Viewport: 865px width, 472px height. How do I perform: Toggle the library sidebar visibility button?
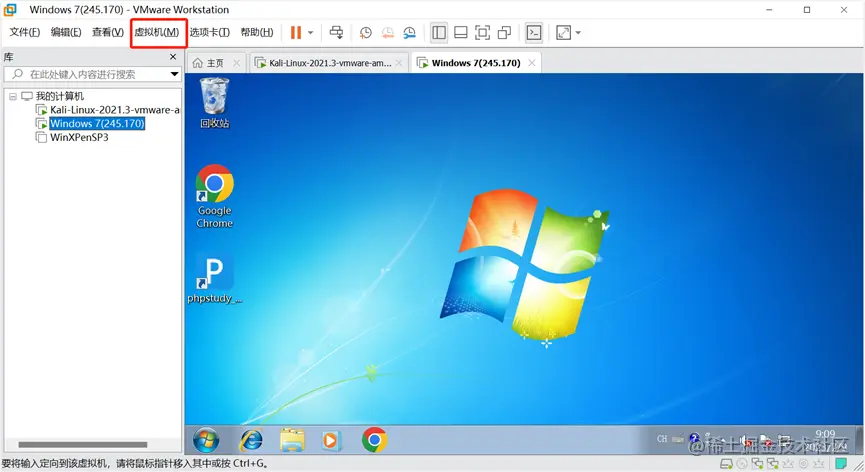pyautogui.click(x=439, y=33)
